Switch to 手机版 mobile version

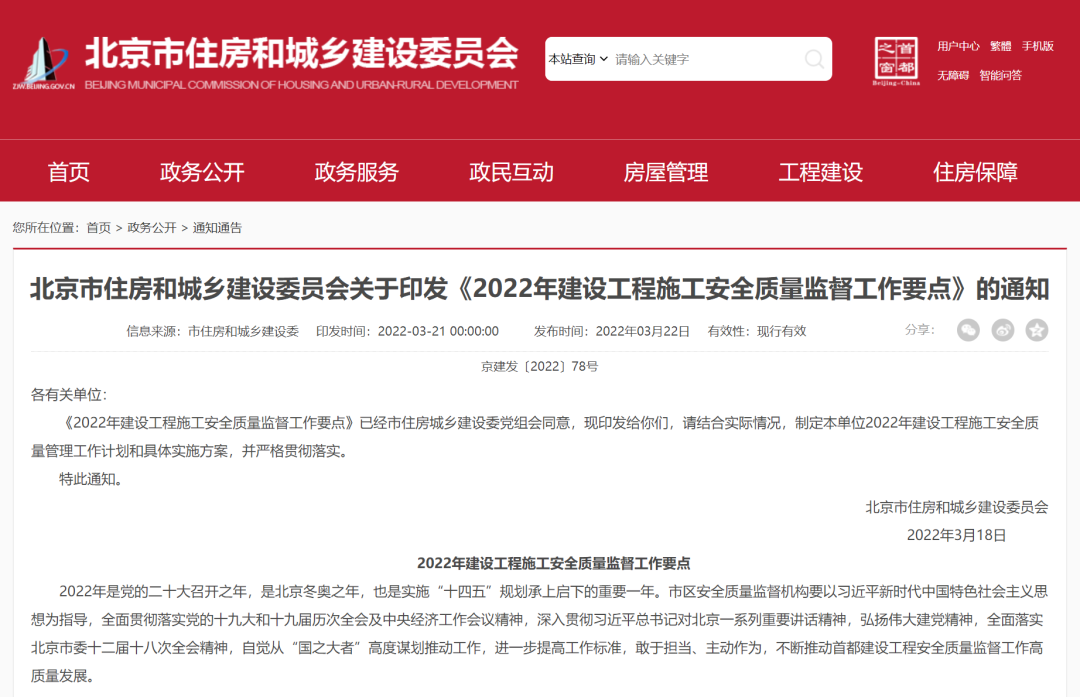coord(1037,45)
